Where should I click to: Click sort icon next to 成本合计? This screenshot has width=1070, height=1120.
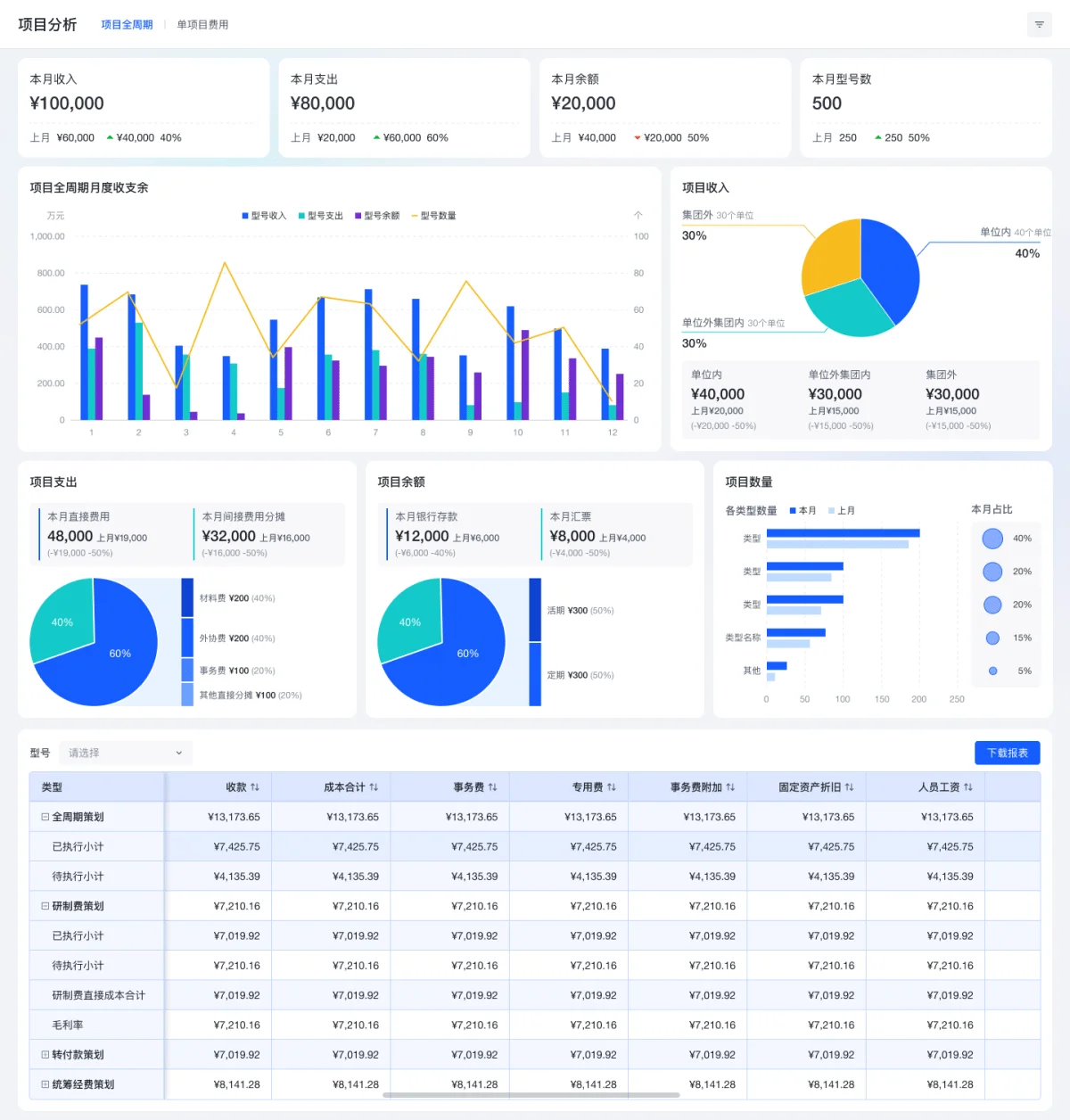[374, 787]
